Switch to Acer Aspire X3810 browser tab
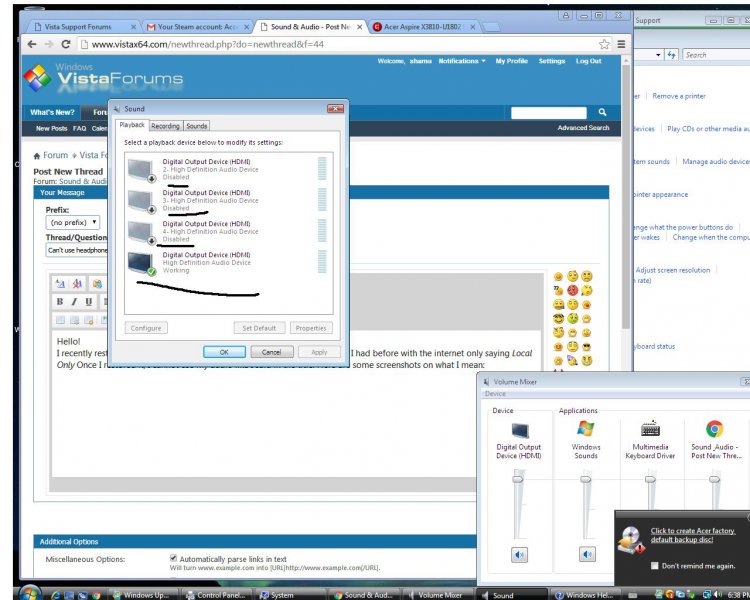The height and width of the screenshot is (600, 750). 423,27
